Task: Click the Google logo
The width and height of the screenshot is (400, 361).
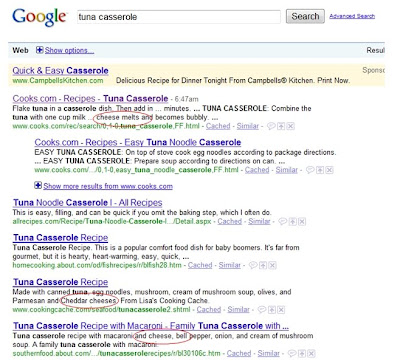Action: coord(40,17)
